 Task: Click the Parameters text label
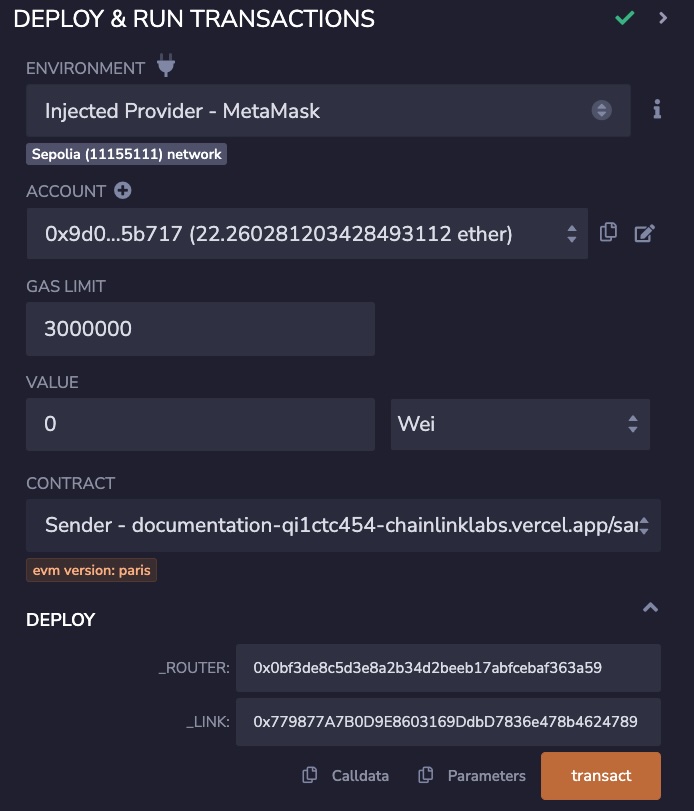pyautogui.click(x=487, y=776)
